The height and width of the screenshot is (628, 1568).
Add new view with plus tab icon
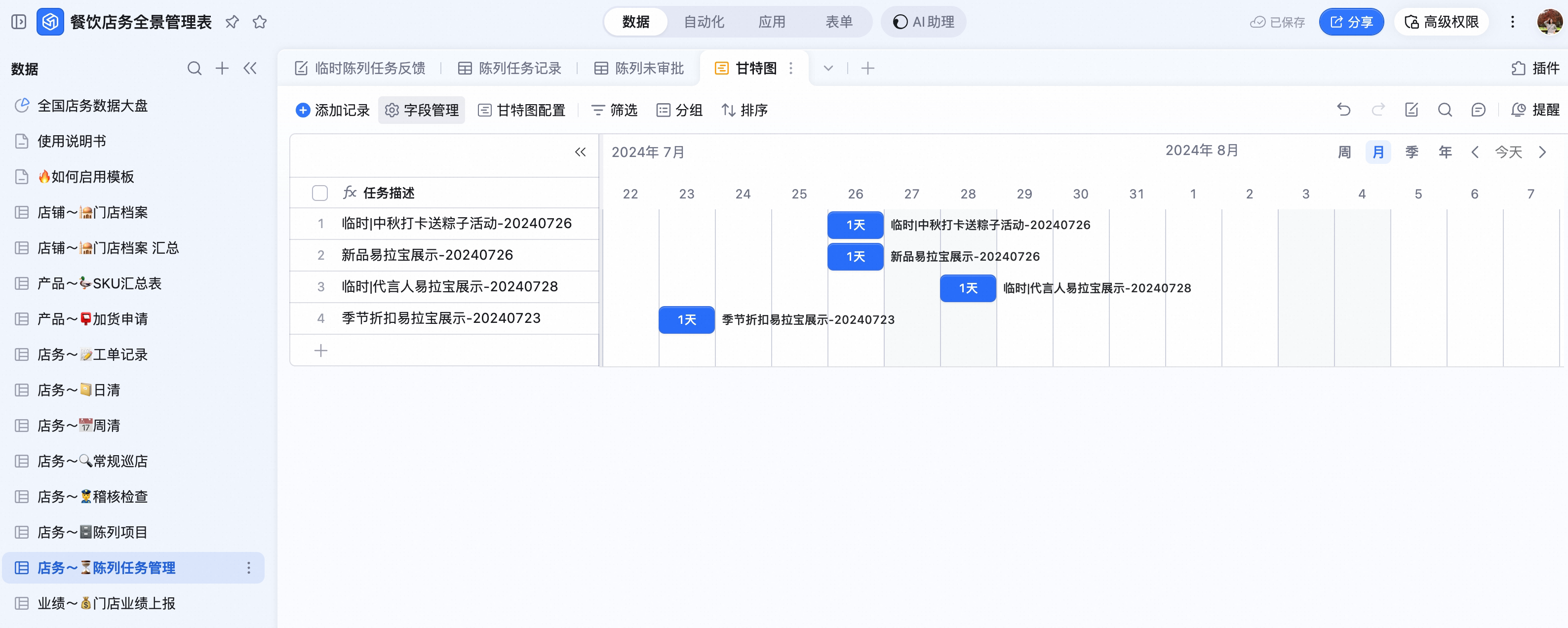[x=868, y=68]
